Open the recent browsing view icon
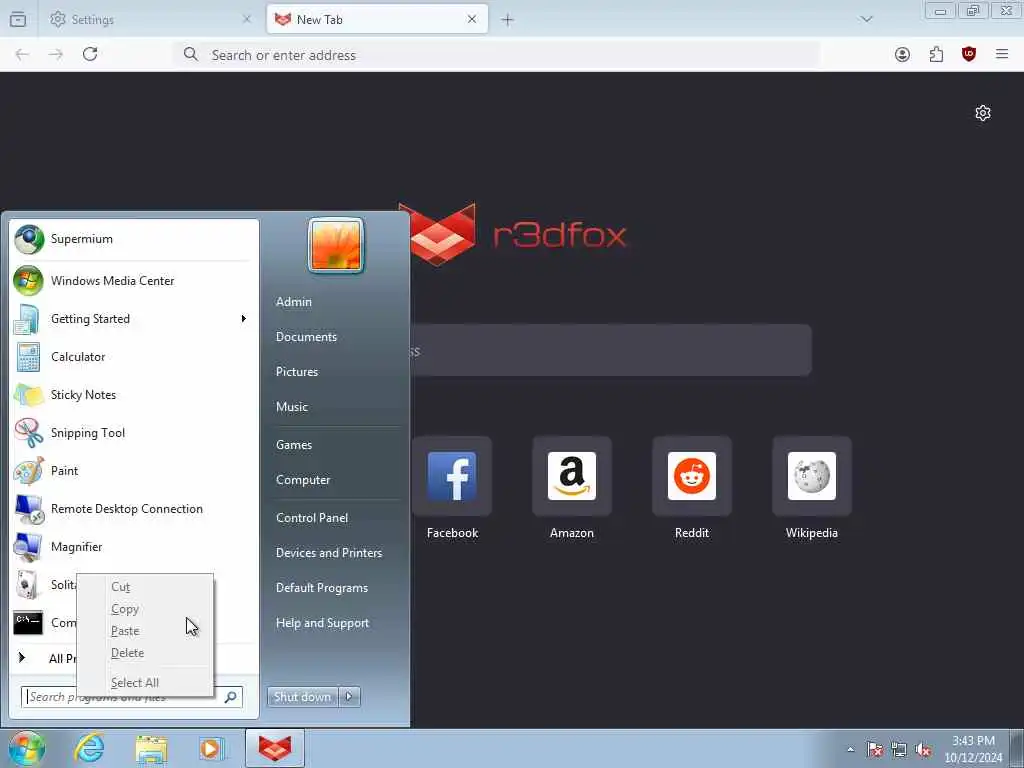Screen dimensions: 1024x768 (x=18, y=20)
